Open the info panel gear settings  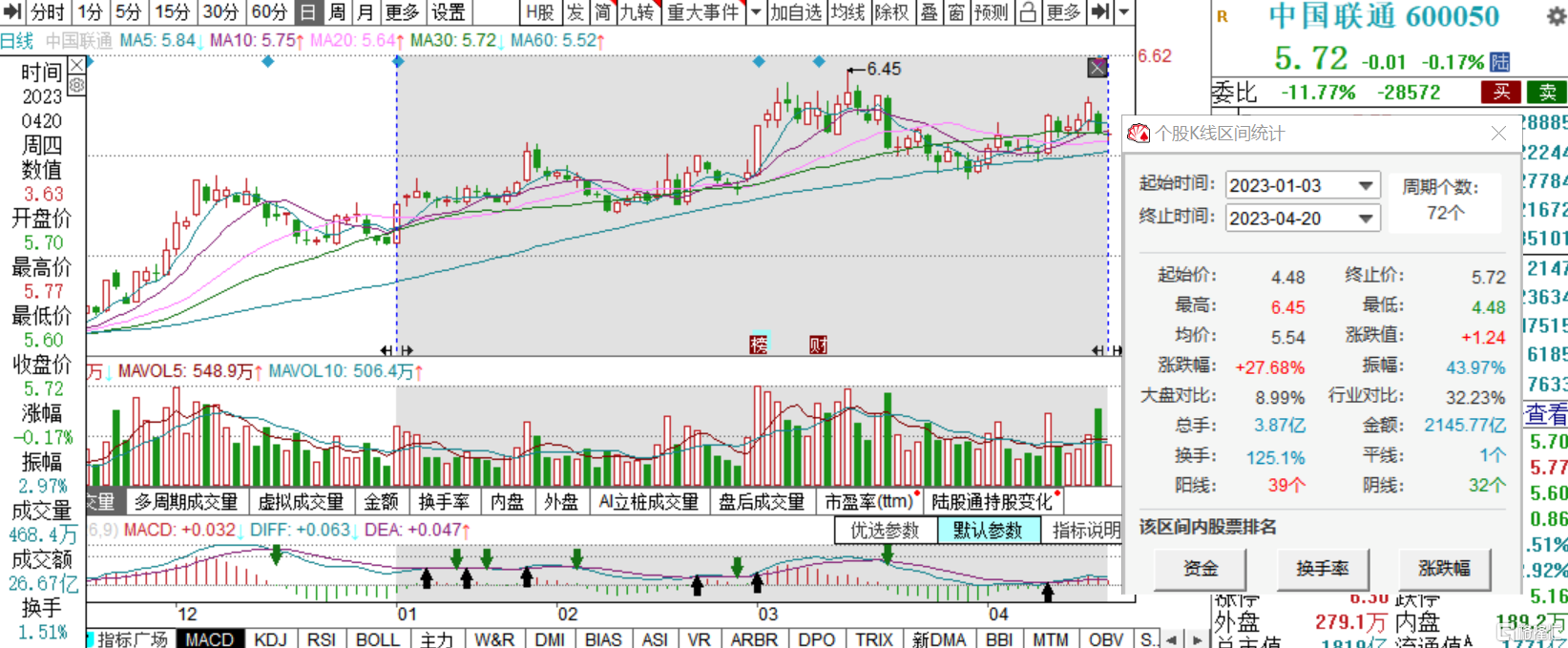[77, 85]
